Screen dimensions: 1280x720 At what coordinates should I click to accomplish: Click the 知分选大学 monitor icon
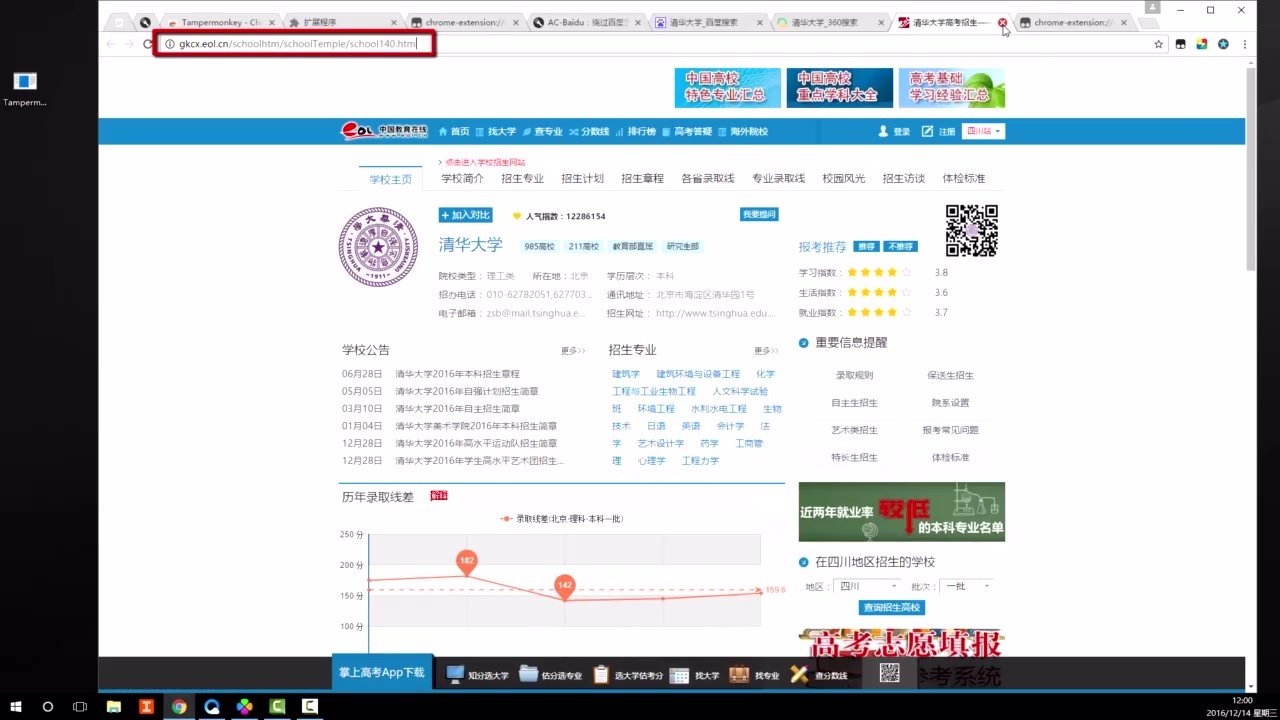455,674
